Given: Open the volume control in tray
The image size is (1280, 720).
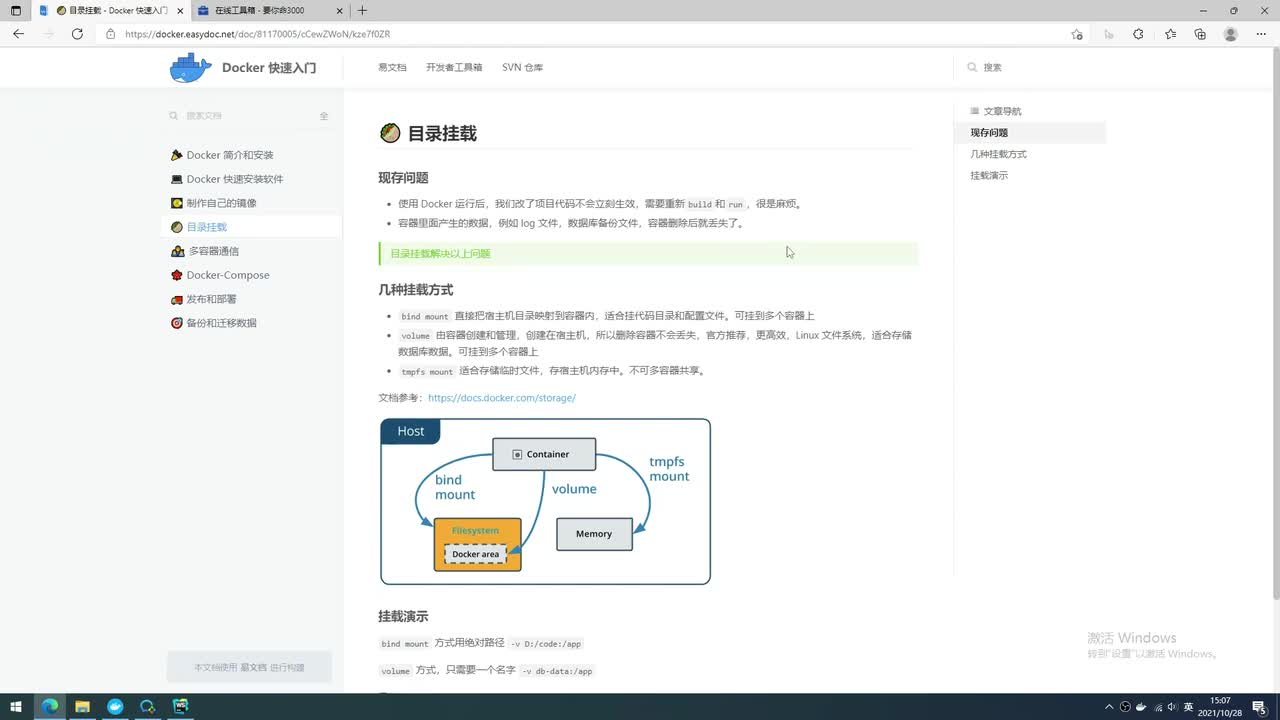Looking at the screenshot, I should point(1172,707).
